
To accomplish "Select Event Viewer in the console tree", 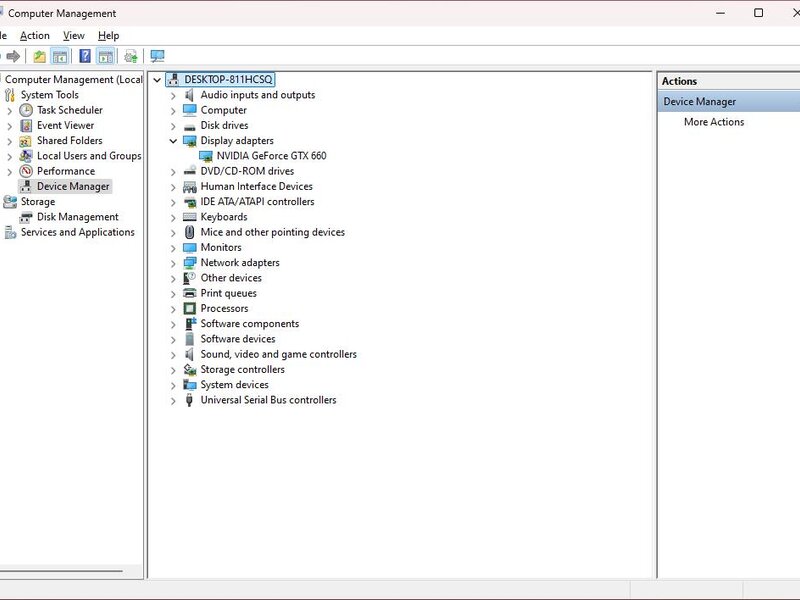I will (65, 126).
